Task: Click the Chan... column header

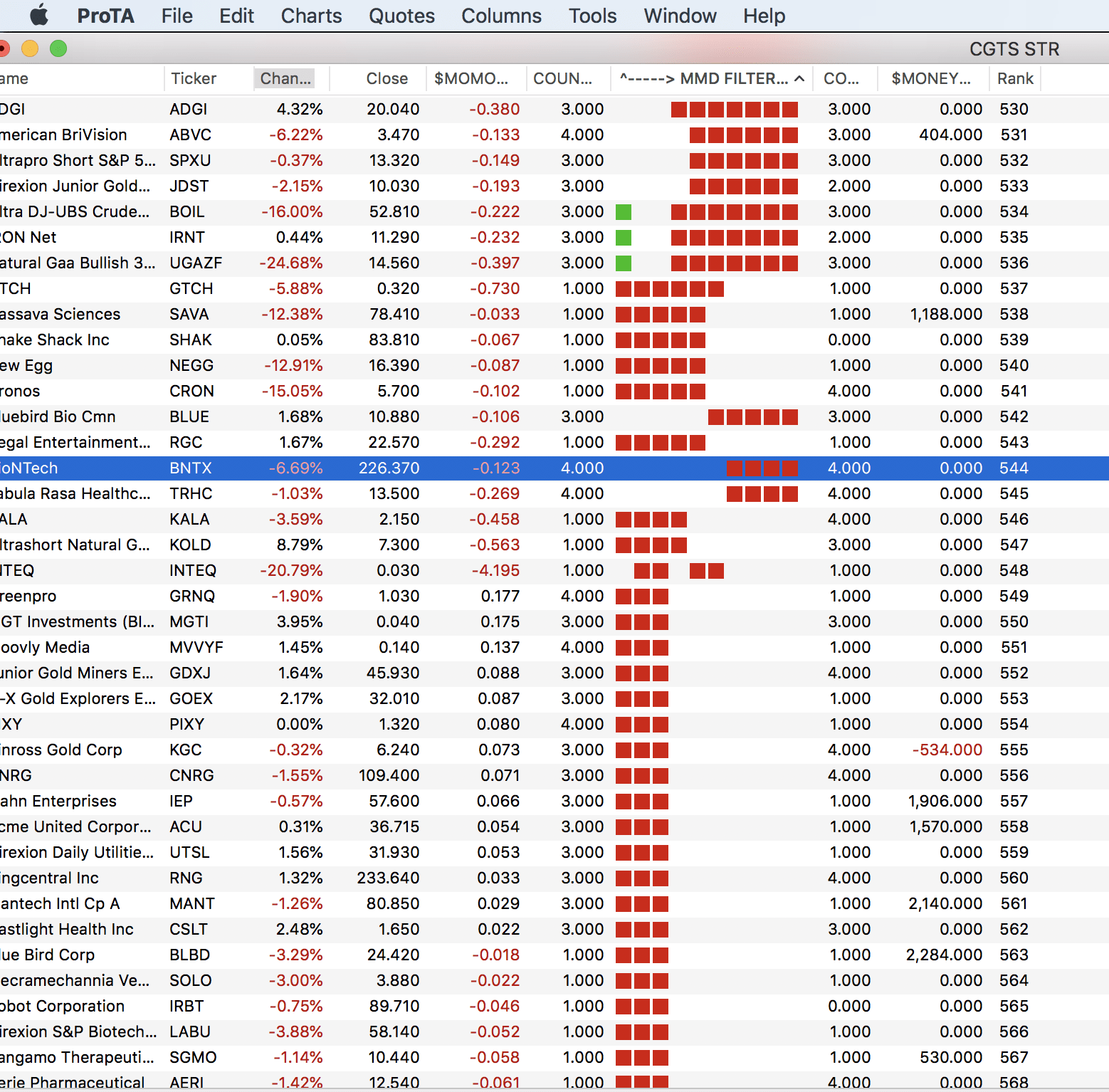Action: (x=285, y=79)
